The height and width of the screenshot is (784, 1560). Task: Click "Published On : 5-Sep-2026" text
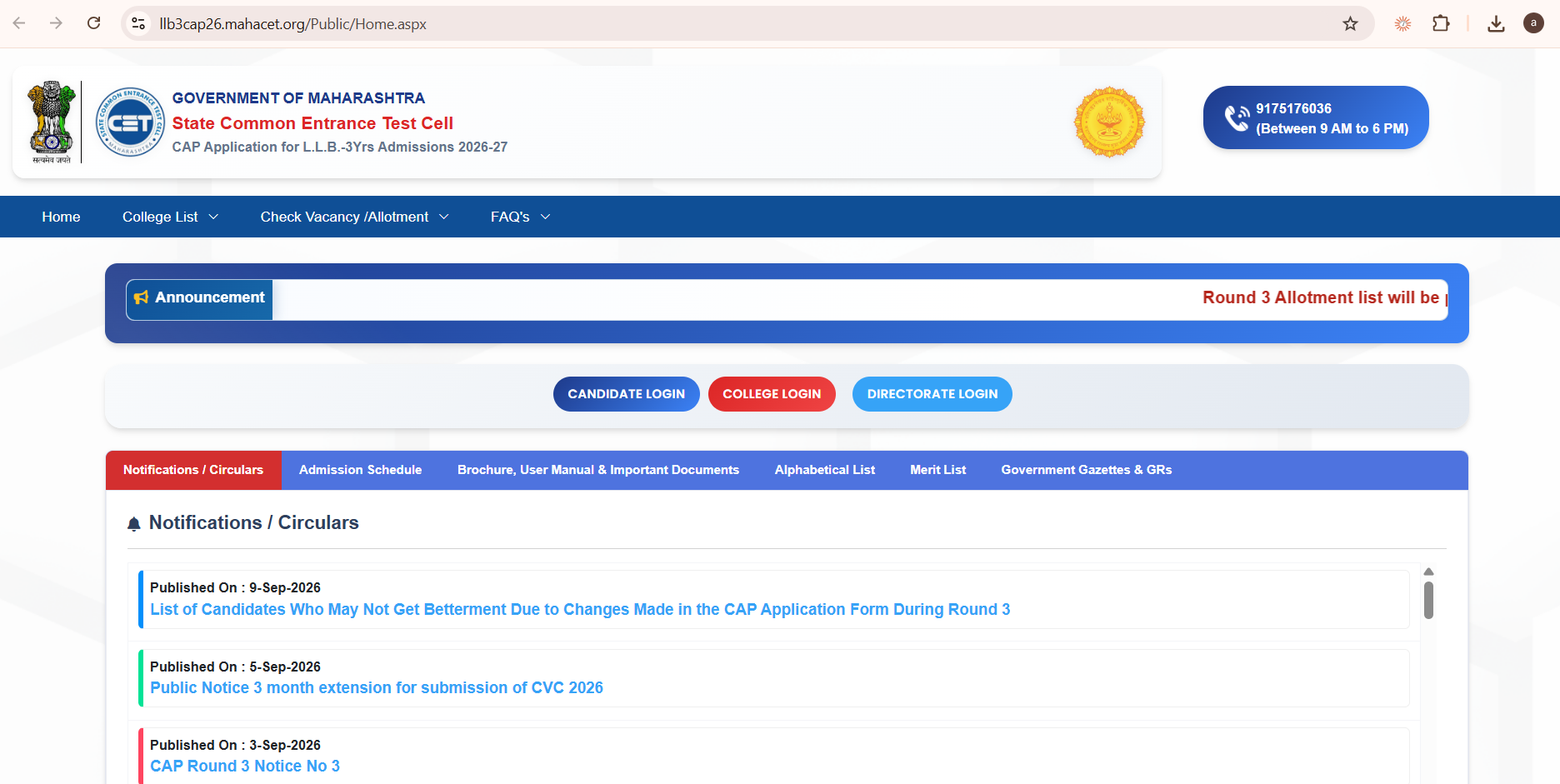click(235, 667)
